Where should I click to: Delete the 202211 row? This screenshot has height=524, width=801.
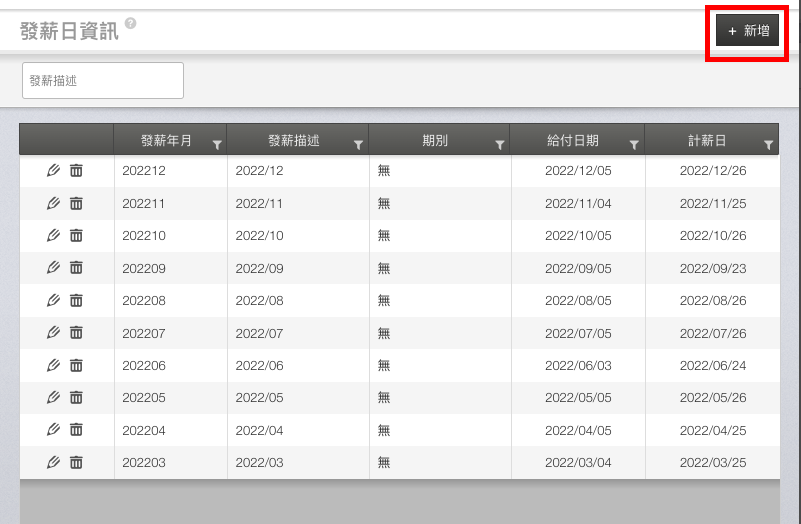tap(76, 203)
